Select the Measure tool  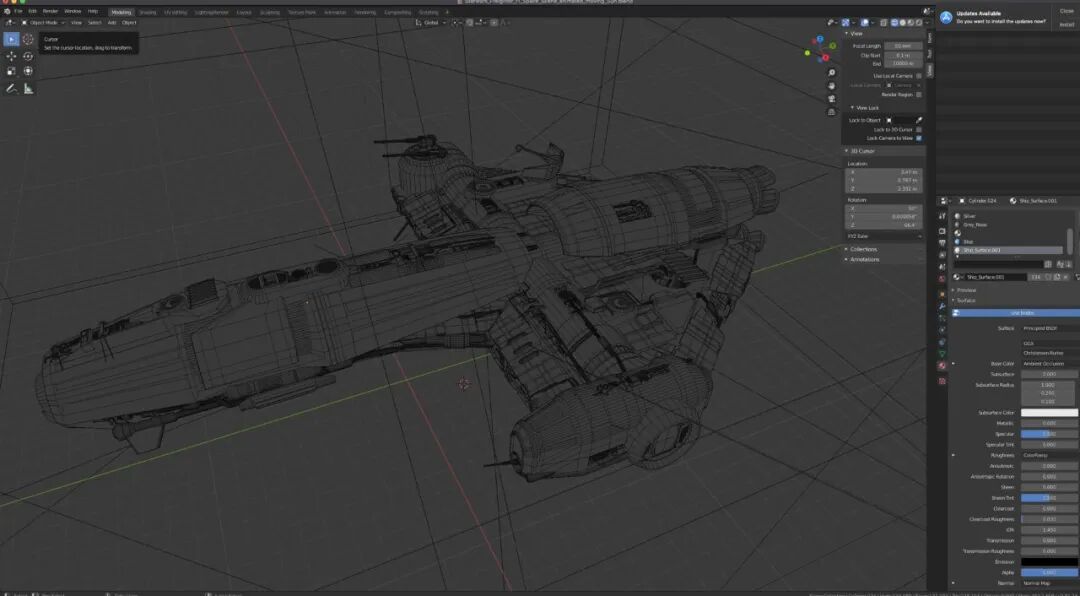tap(28, 88)
